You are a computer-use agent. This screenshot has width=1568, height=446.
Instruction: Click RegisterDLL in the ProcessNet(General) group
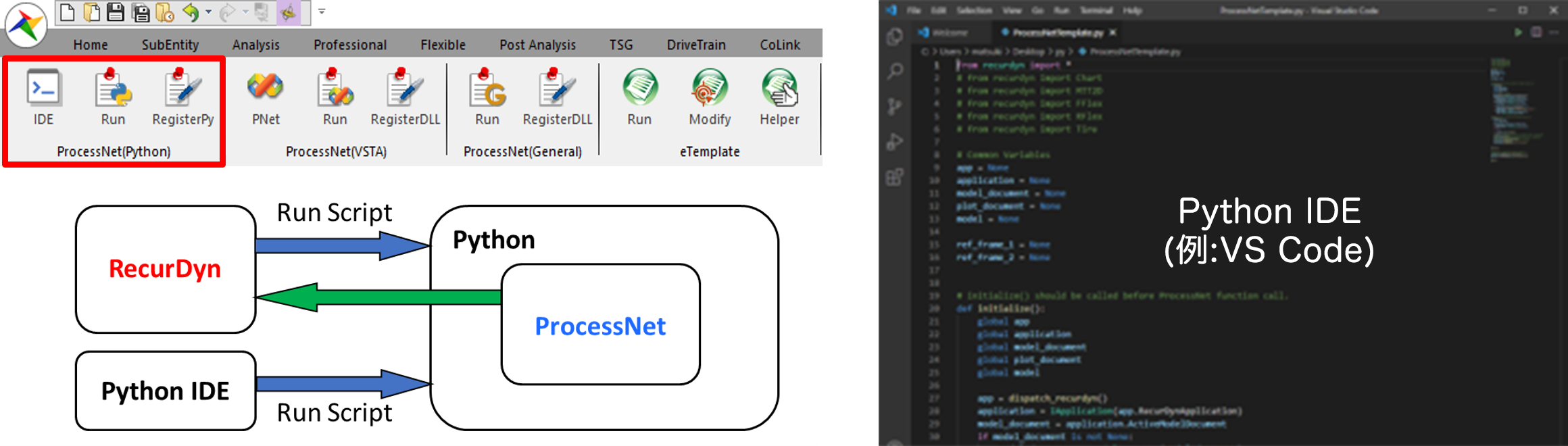[x=558, y=97]
